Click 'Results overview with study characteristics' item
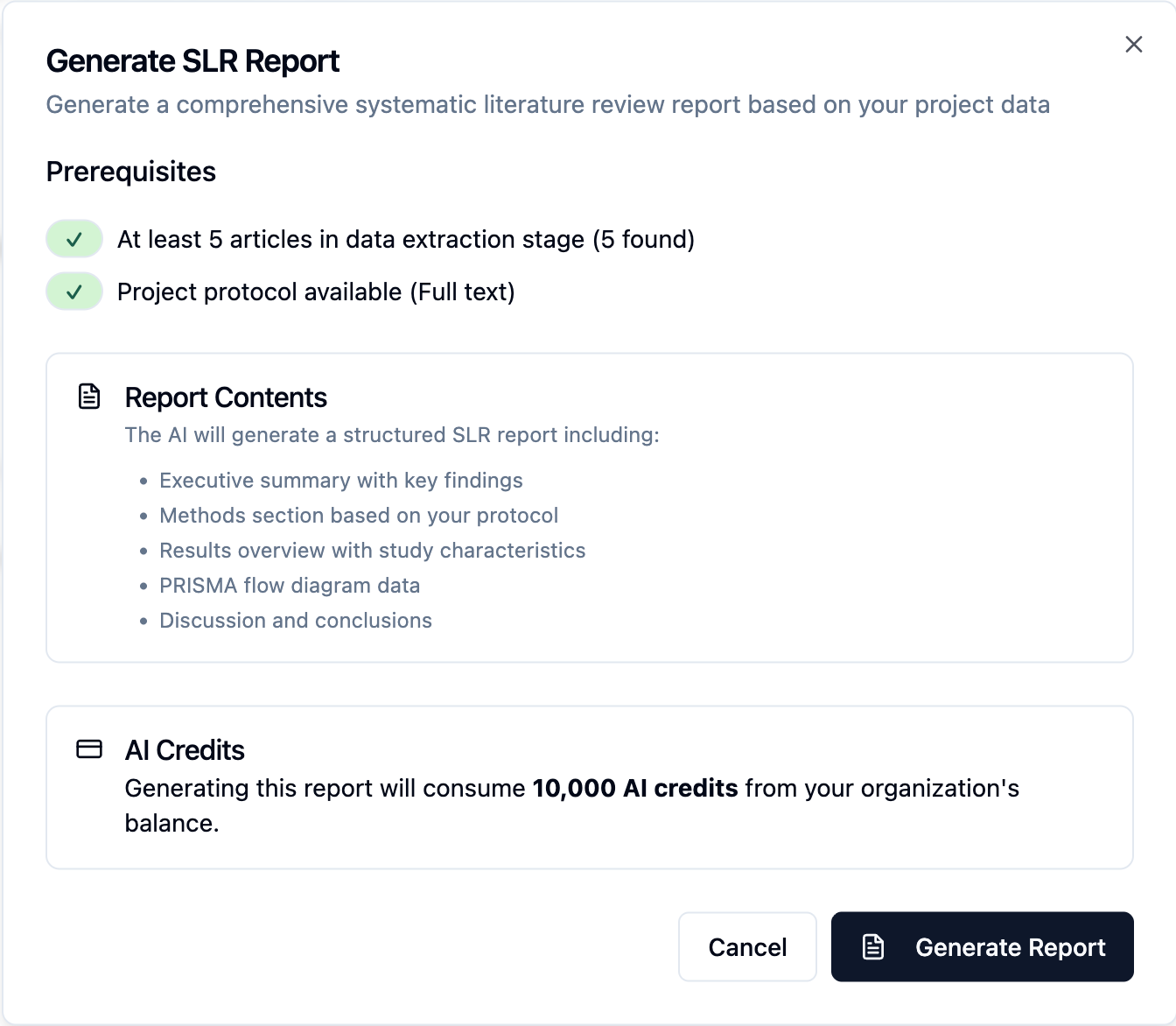The image size is (1176, 1026). click(x=373, y=551)
